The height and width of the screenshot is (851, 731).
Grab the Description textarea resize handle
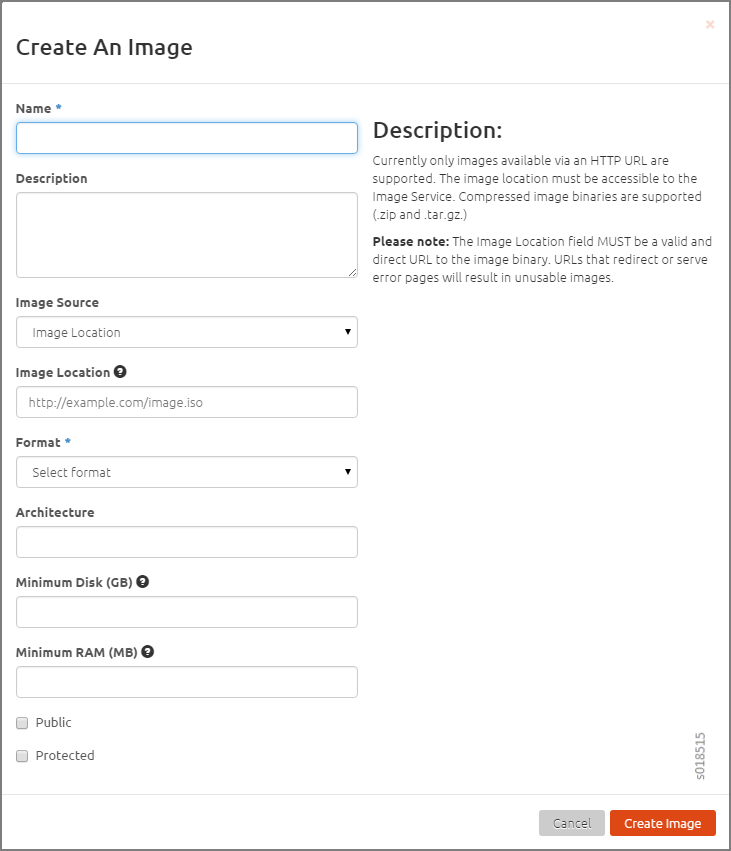pos(352,272)
